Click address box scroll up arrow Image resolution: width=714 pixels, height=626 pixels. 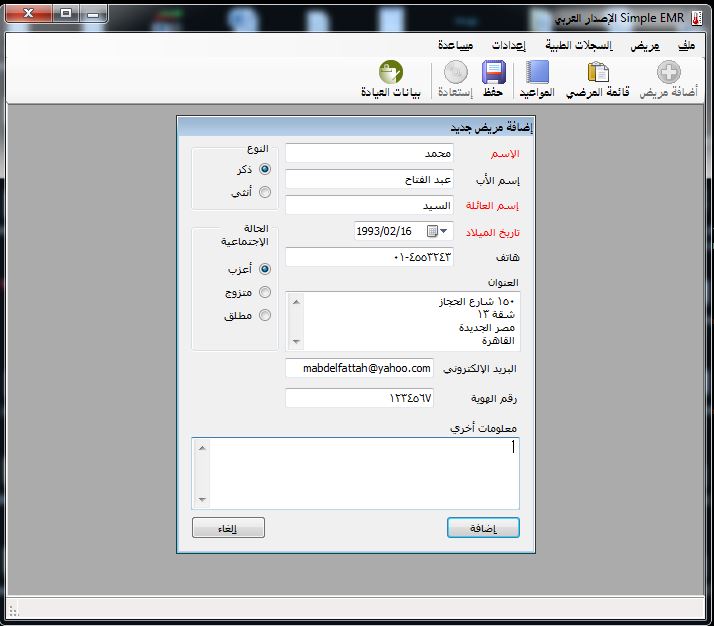click(x=296, y=302)
